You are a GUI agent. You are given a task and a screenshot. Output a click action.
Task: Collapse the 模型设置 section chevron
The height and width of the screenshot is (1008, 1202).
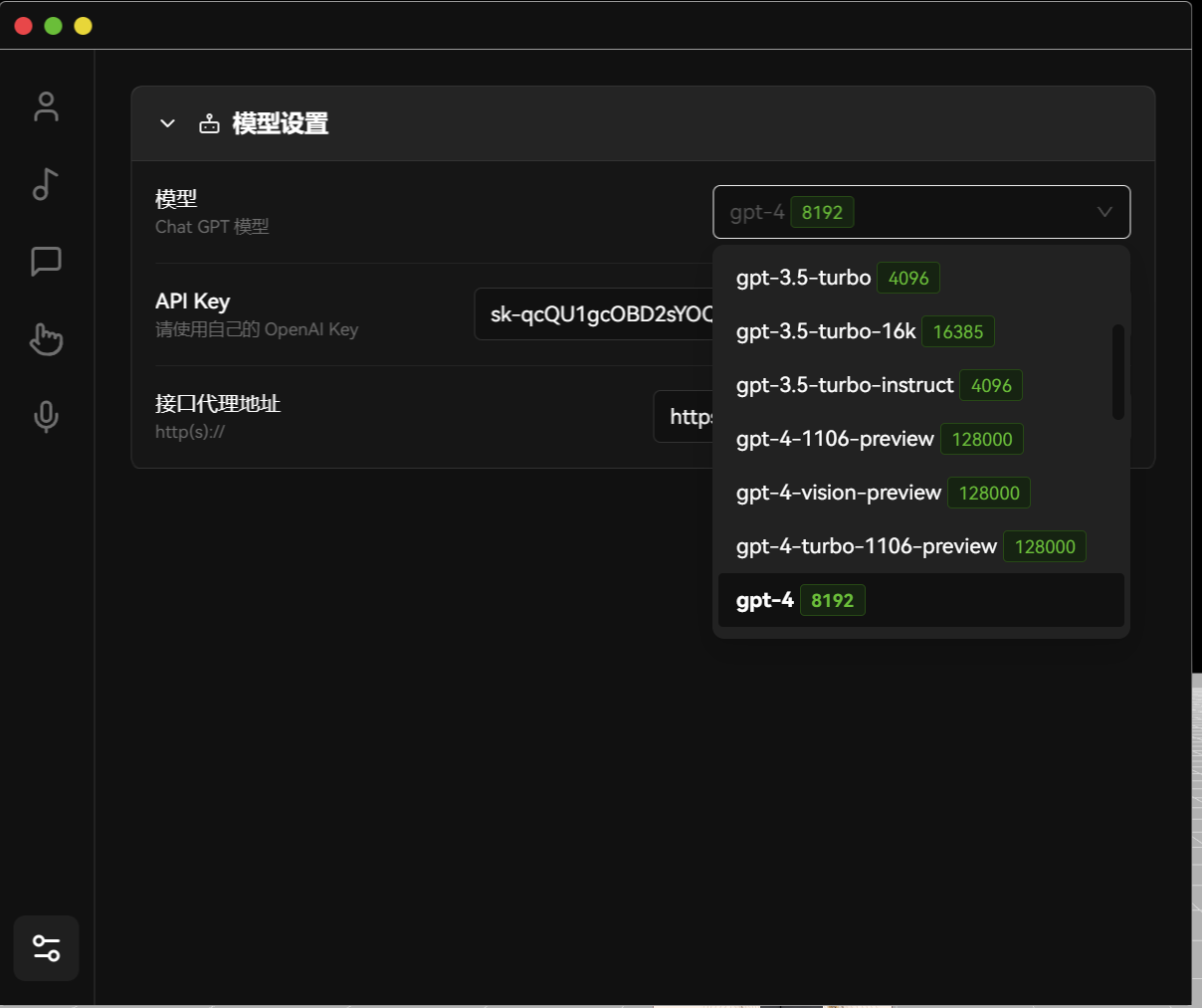pyautogui.click(x=167, y=123)
